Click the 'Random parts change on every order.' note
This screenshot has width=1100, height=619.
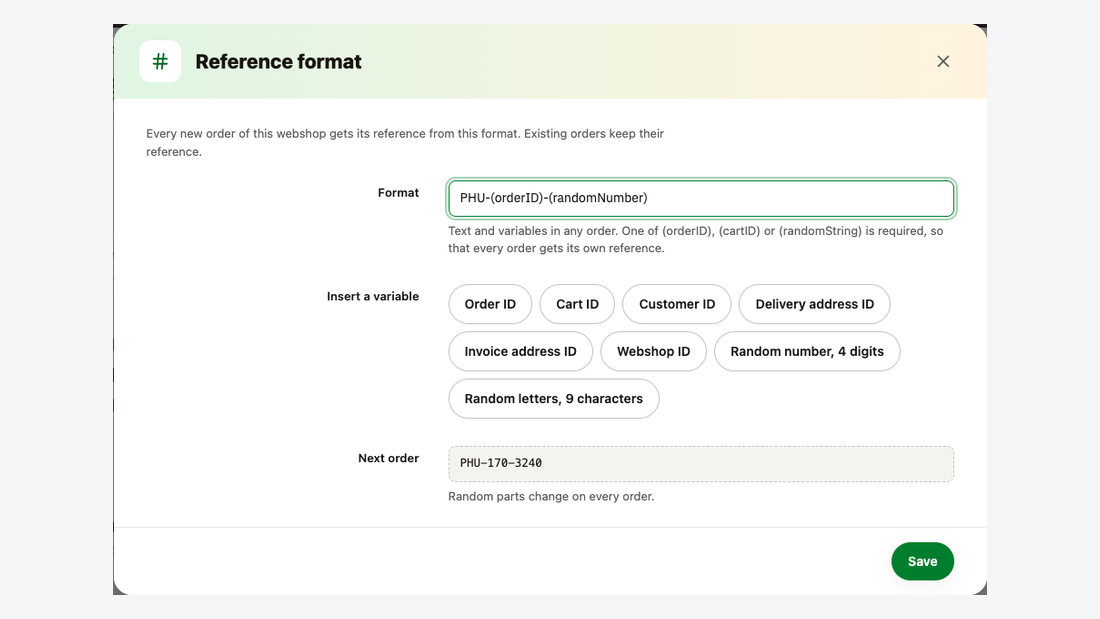551,496
